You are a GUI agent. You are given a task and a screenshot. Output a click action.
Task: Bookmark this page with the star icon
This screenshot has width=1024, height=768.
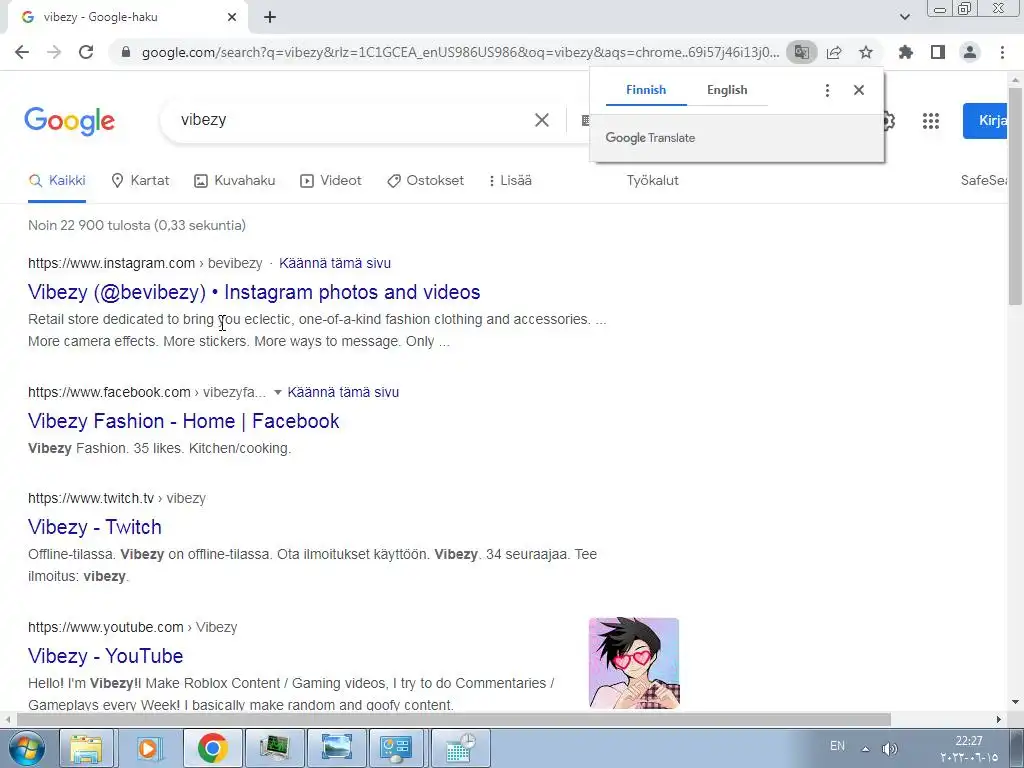(866, 52)
